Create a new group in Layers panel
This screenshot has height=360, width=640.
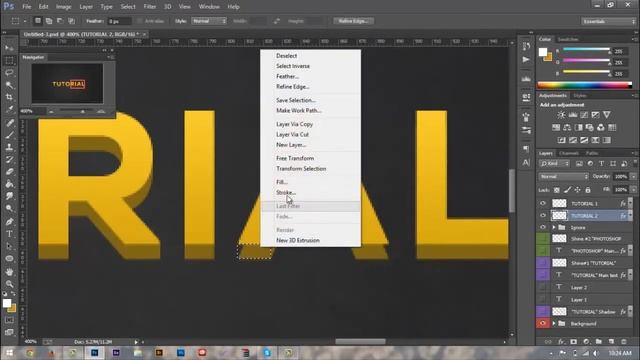(598, 342)
